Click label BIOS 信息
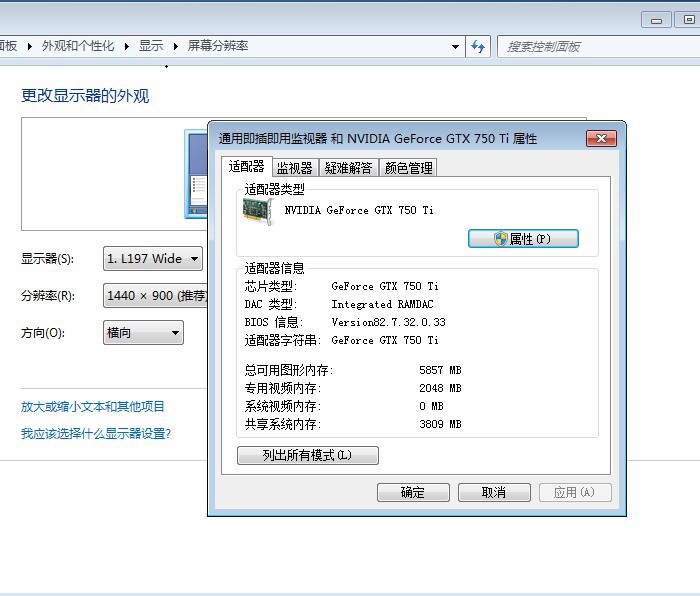 click(x=274, y=322)
